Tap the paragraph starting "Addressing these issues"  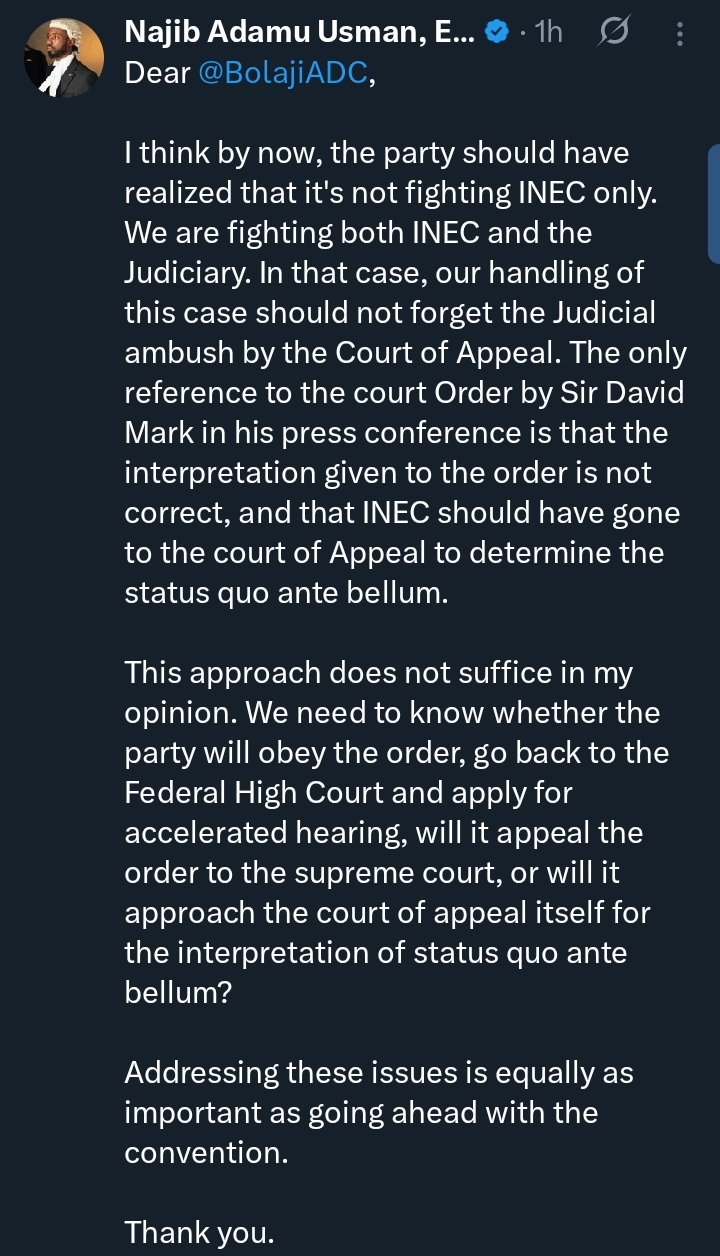378,1112
